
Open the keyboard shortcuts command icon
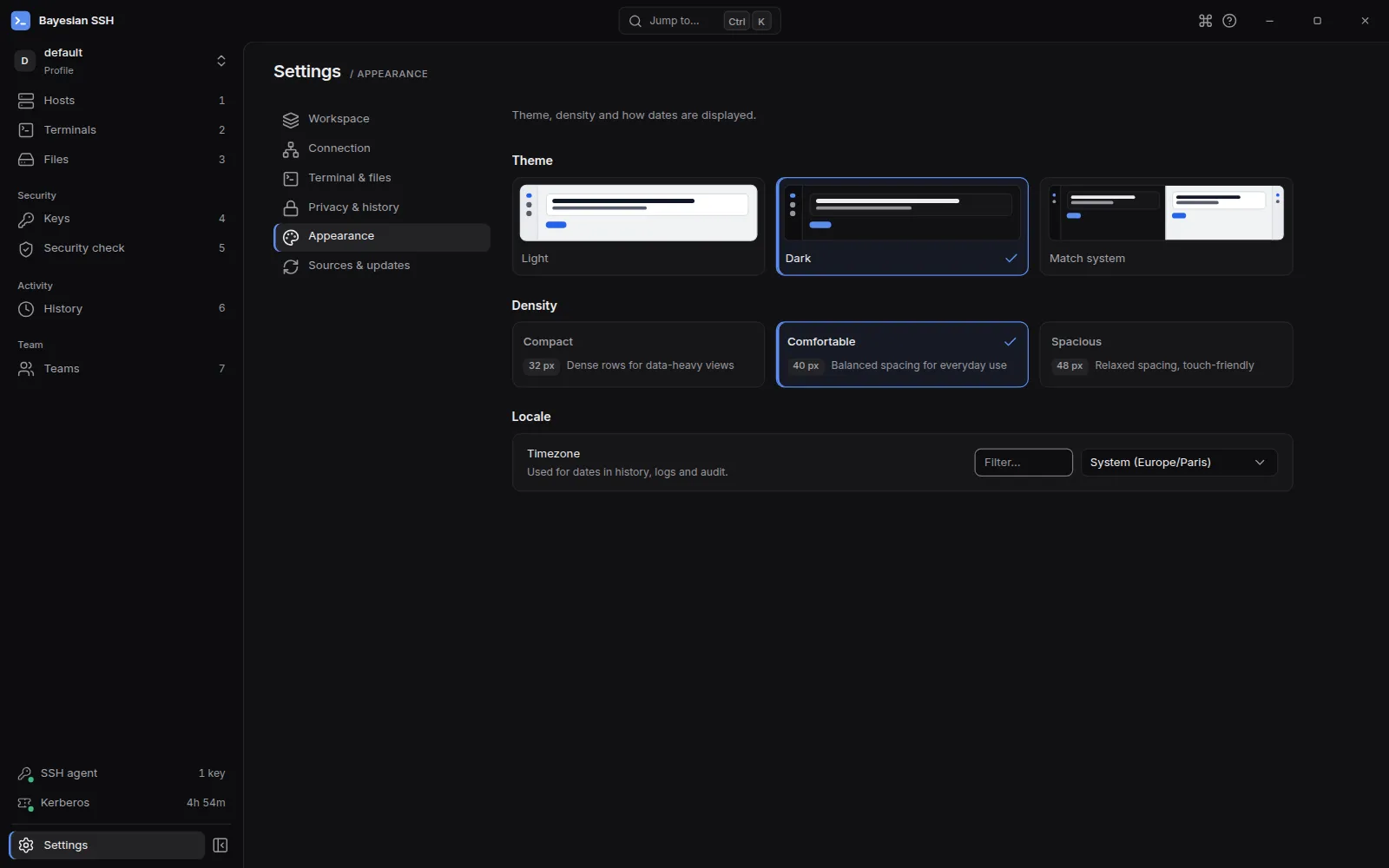pyautogui.click(x=1205, y=21)
